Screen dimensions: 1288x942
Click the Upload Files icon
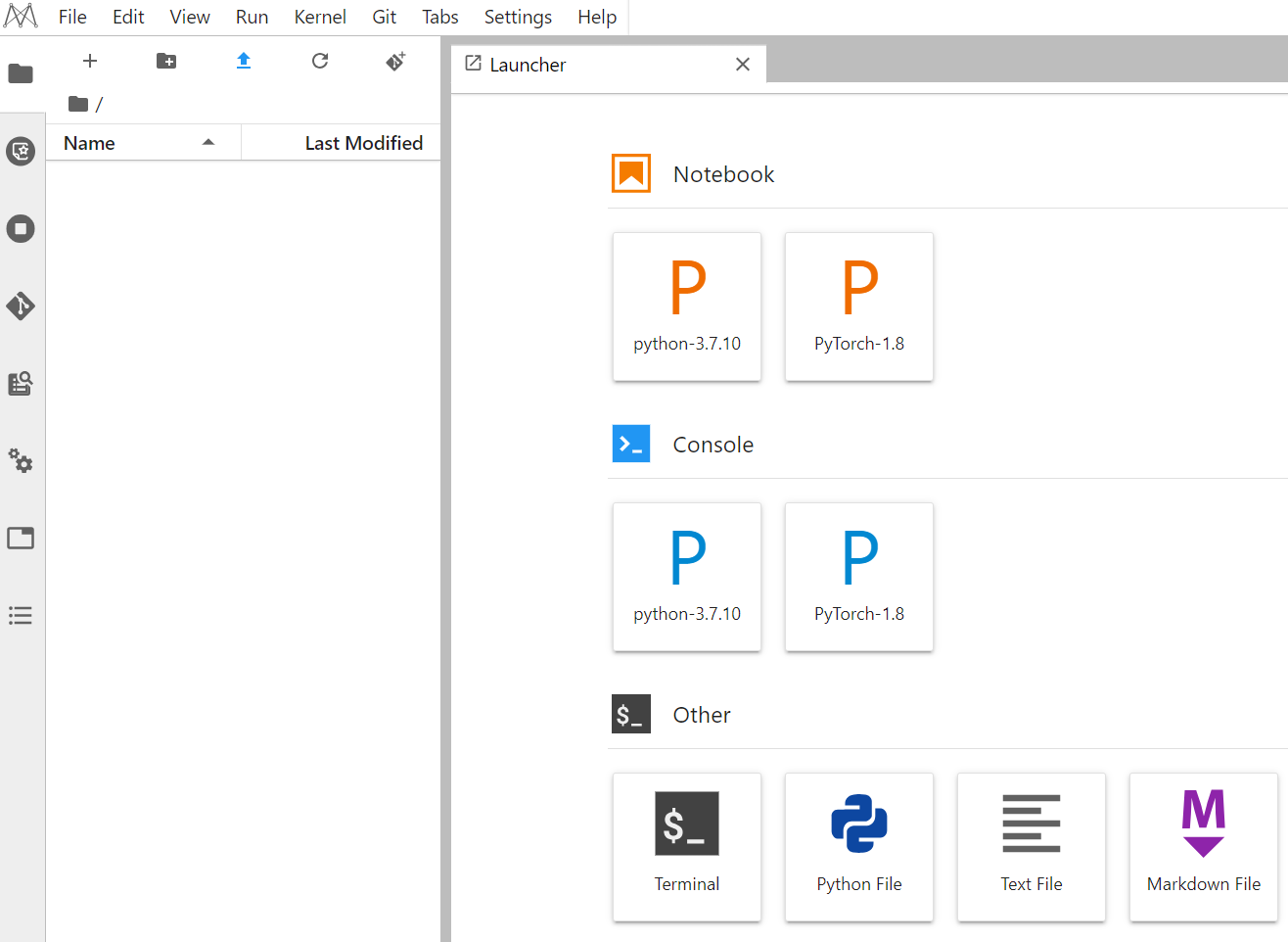click(x=244, y=61)
